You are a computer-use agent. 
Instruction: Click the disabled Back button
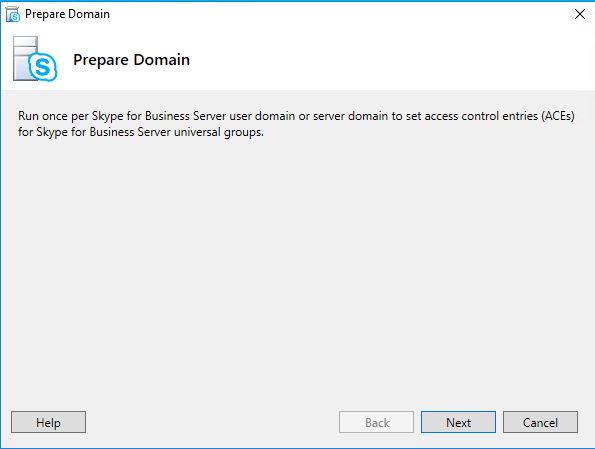tap(376, 422)
